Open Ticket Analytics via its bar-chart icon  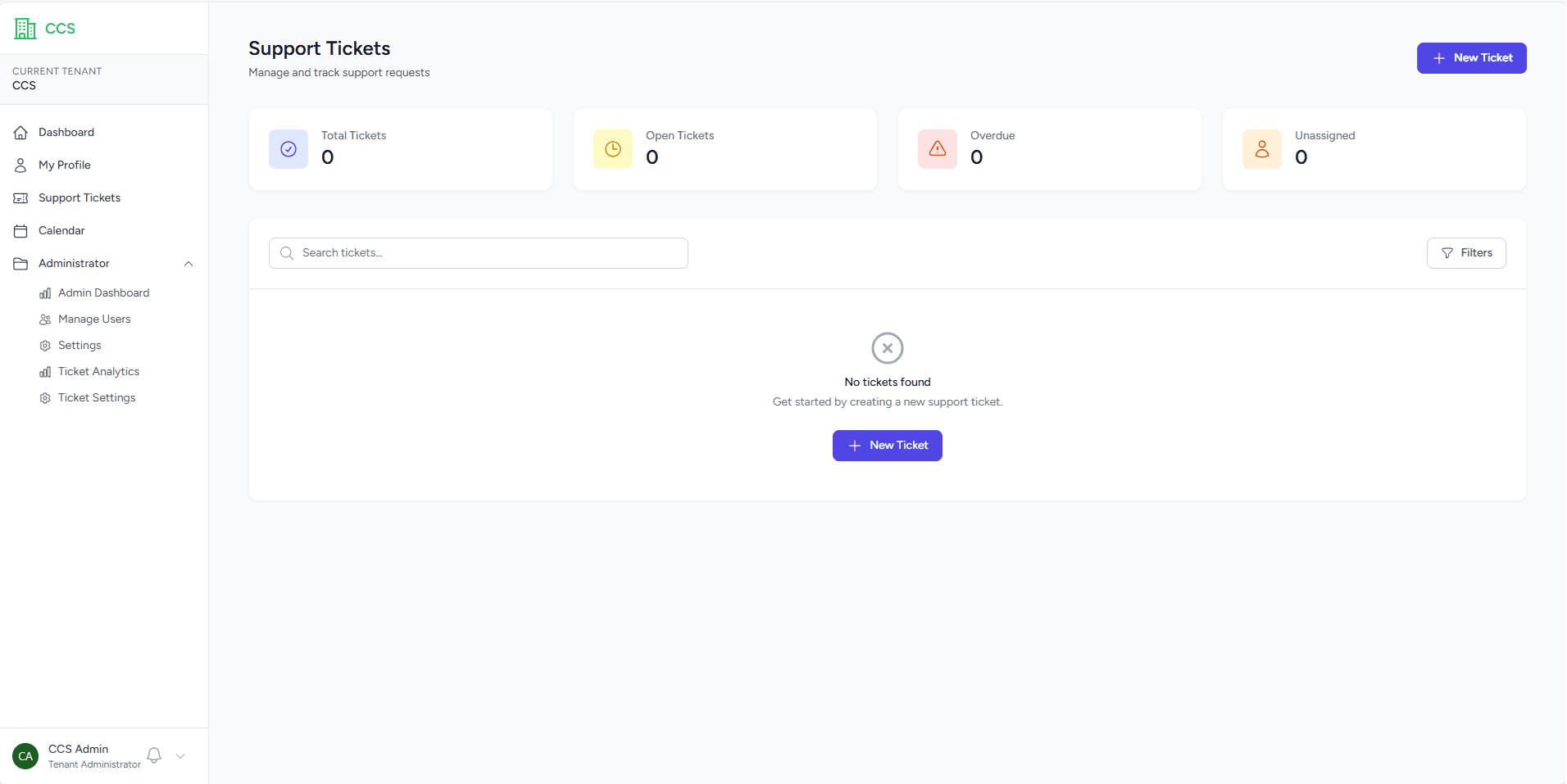tap(45, 371)
